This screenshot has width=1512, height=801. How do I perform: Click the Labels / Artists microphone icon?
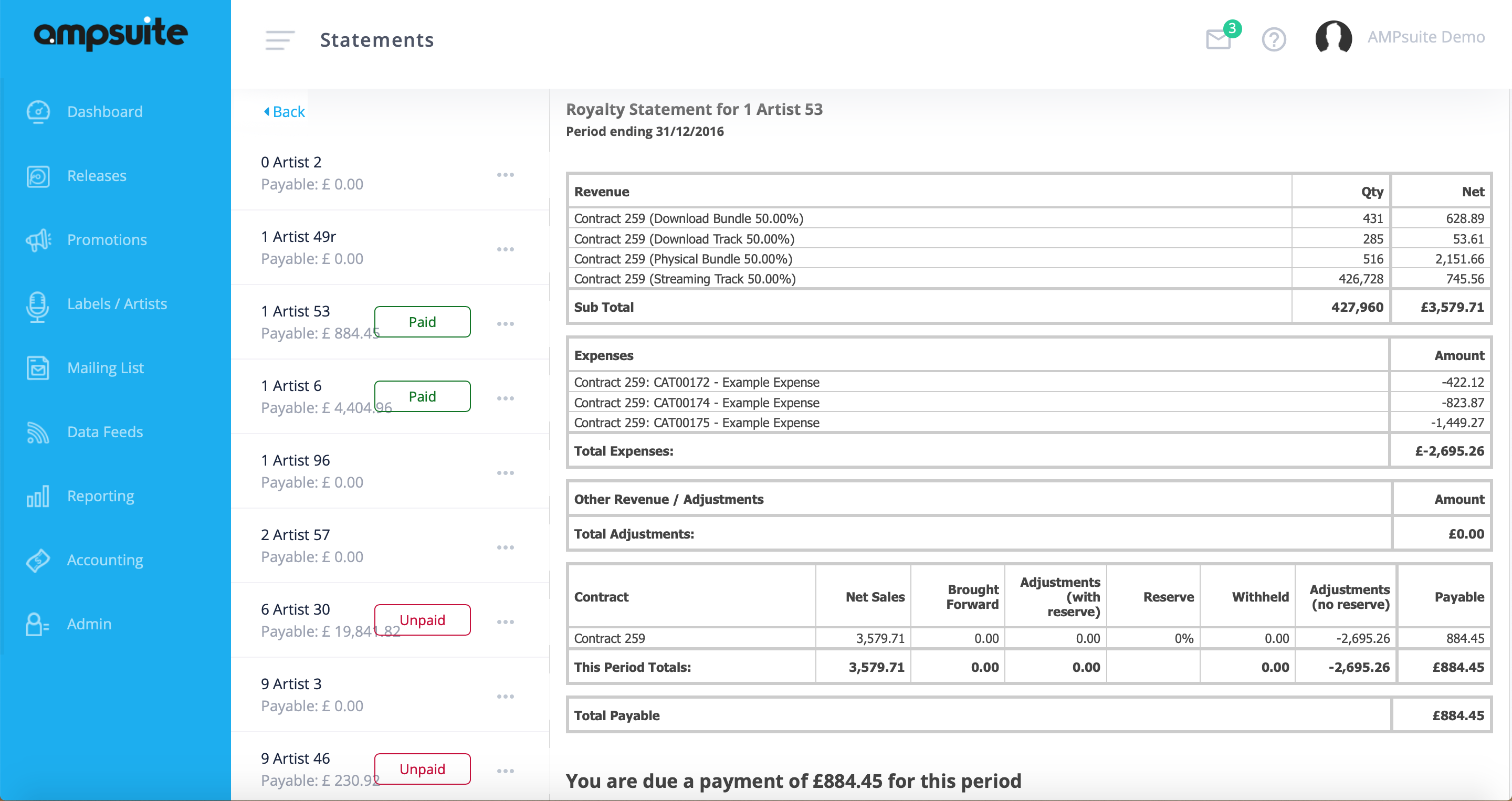37,307
